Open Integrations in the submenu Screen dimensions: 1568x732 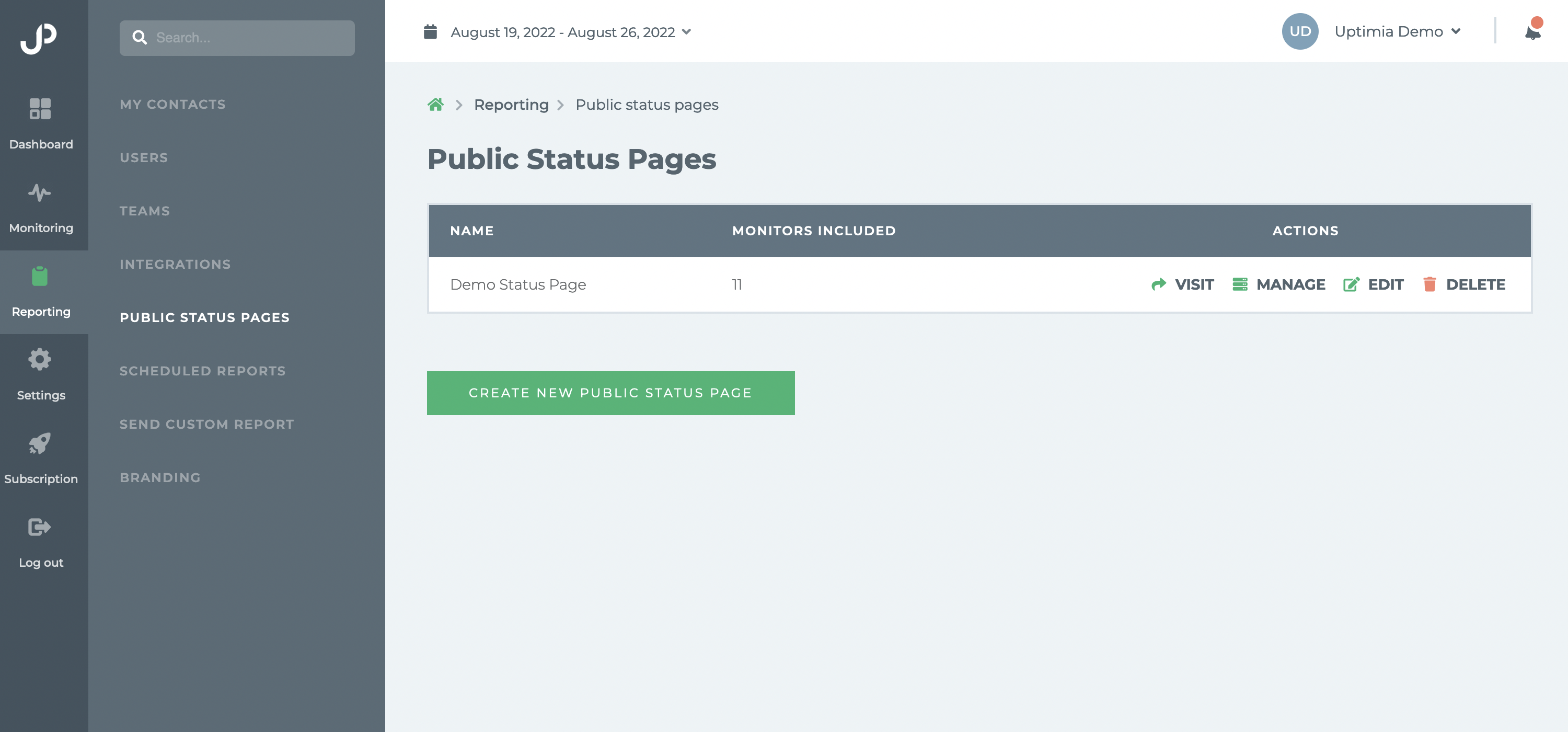(x=175, y=264)
